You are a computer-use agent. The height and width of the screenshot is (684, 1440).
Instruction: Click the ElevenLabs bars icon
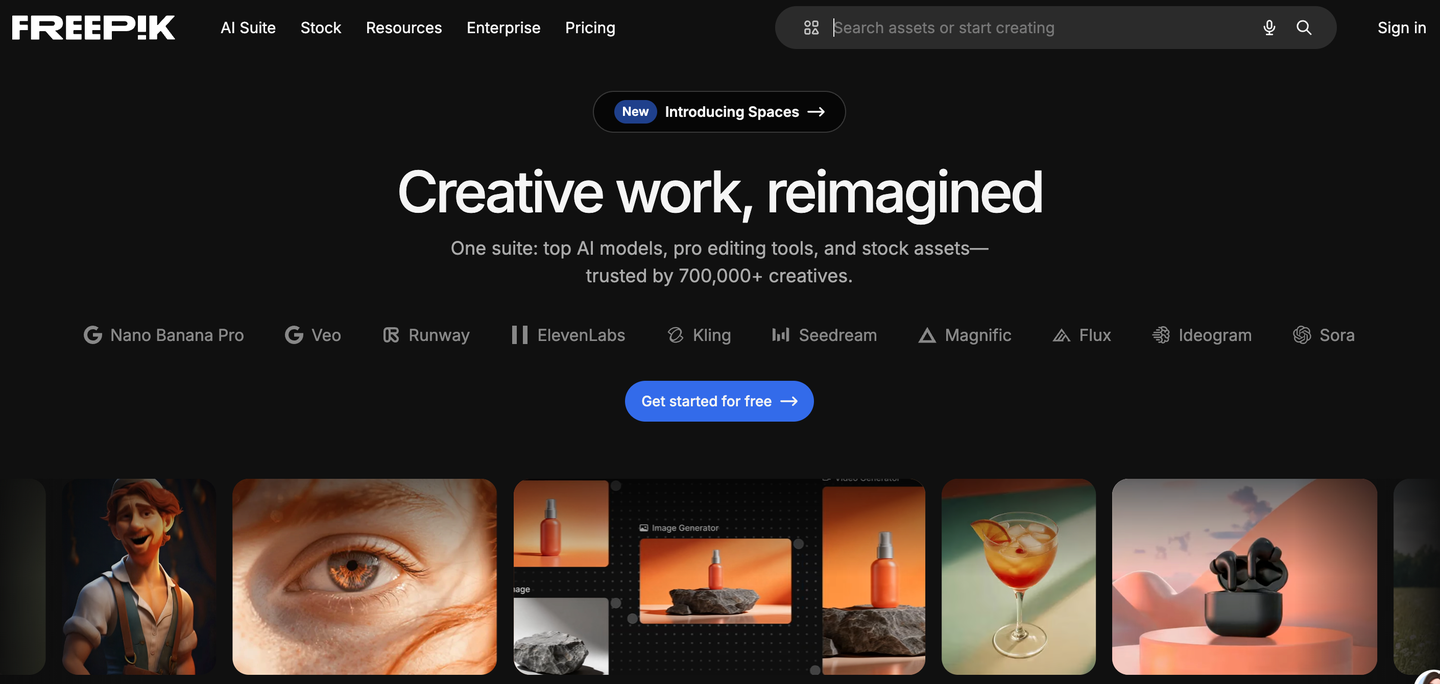click(x=519, y=335)
